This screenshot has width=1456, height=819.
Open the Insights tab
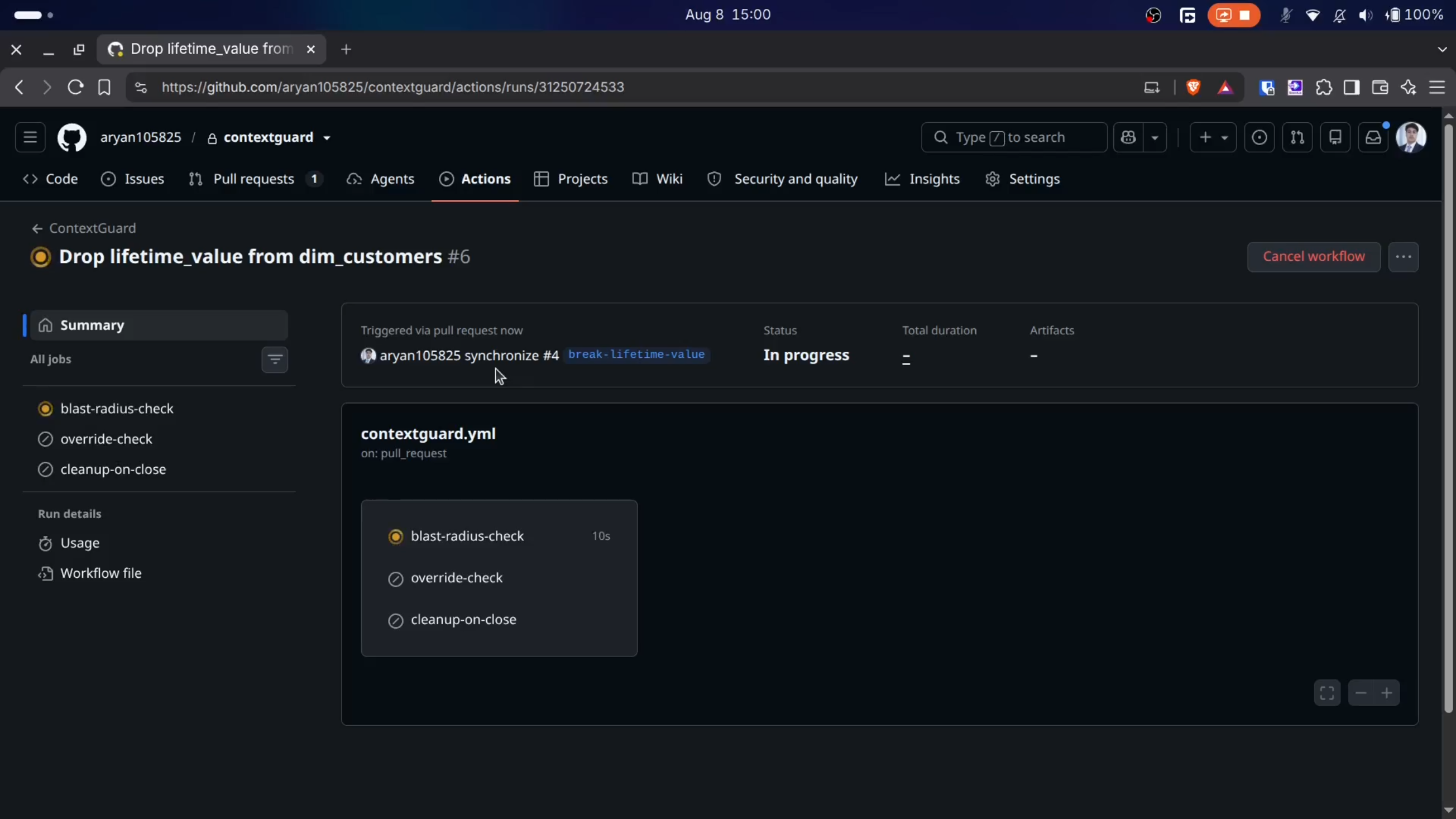[922, 179]
